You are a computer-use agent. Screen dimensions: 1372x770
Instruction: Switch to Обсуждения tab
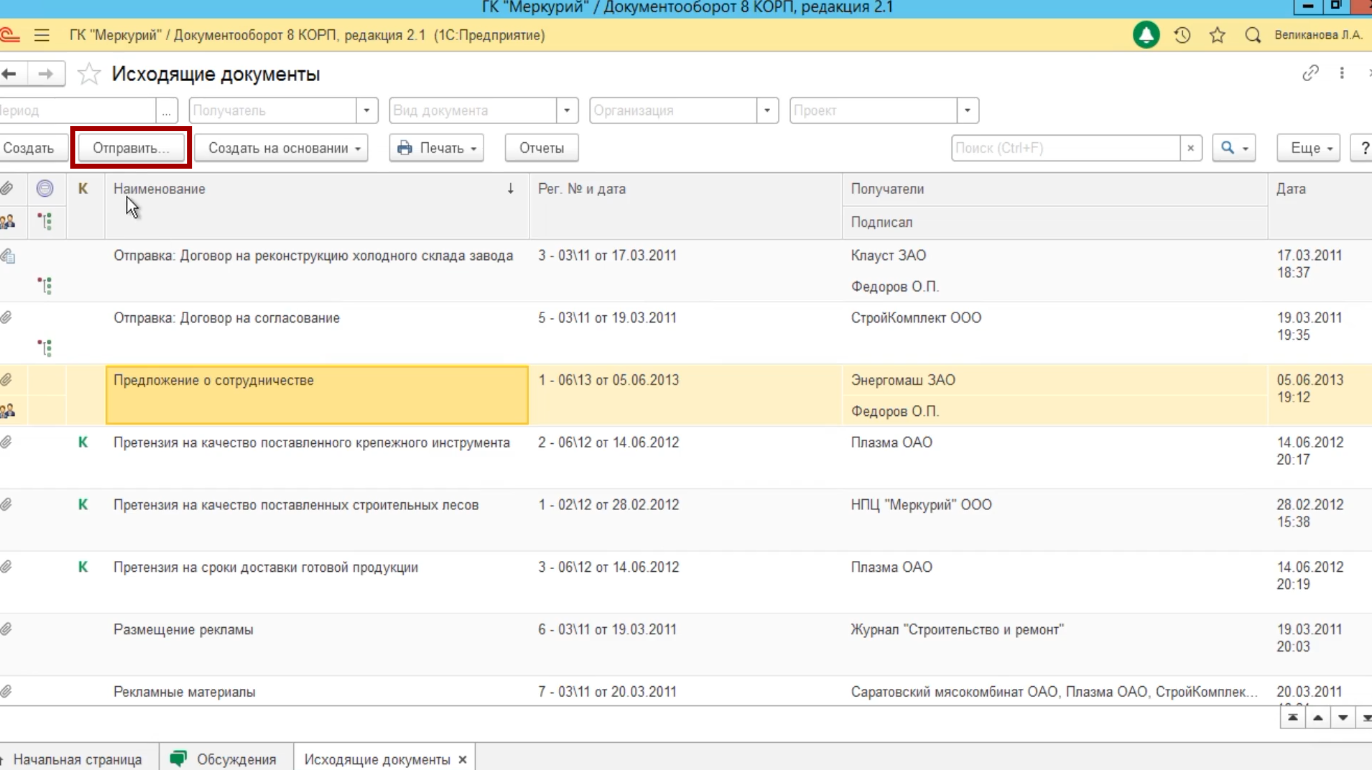[x=224, y=760]
